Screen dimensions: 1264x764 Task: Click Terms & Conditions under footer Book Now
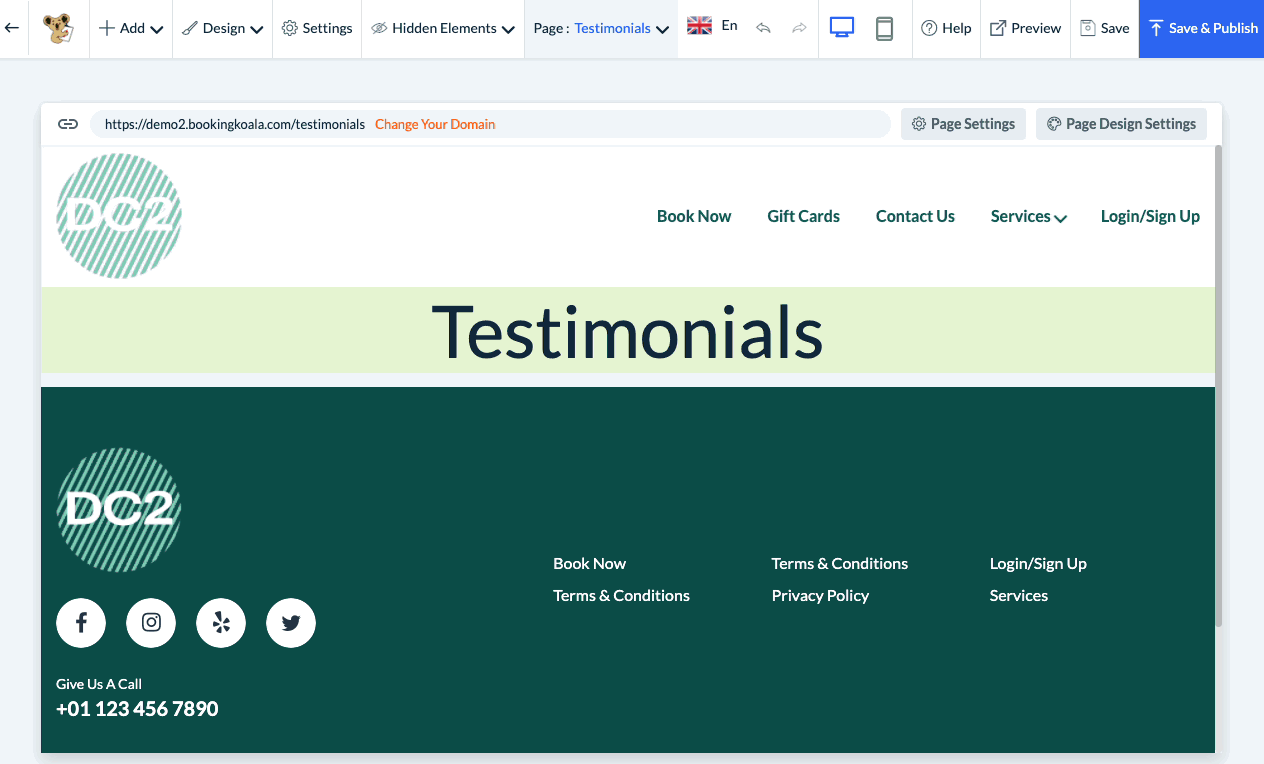[x=621, y=595]
